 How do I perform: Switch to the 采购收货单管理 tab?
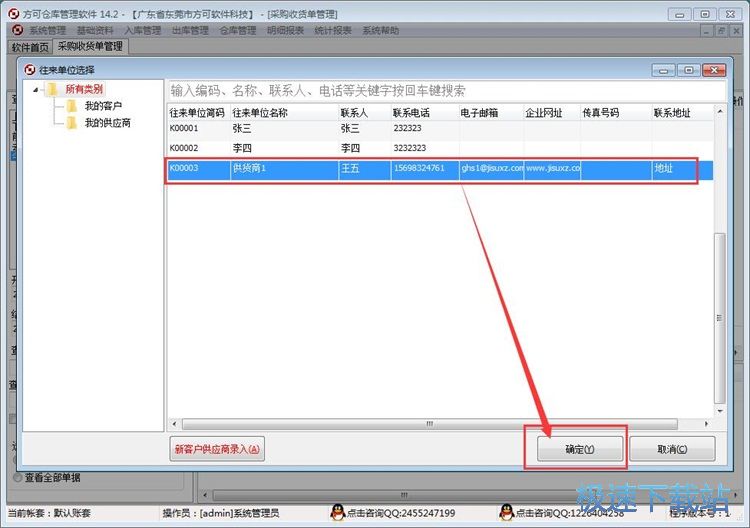click(x=90, y=46)
